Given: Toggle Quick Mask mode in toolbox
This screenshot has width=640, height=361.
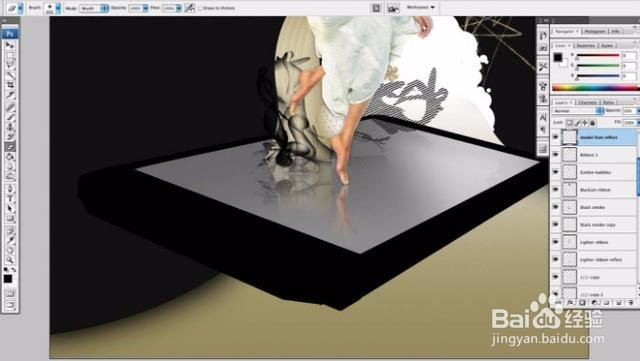Looking at the screenshot, I should click(x=10, y=293).
